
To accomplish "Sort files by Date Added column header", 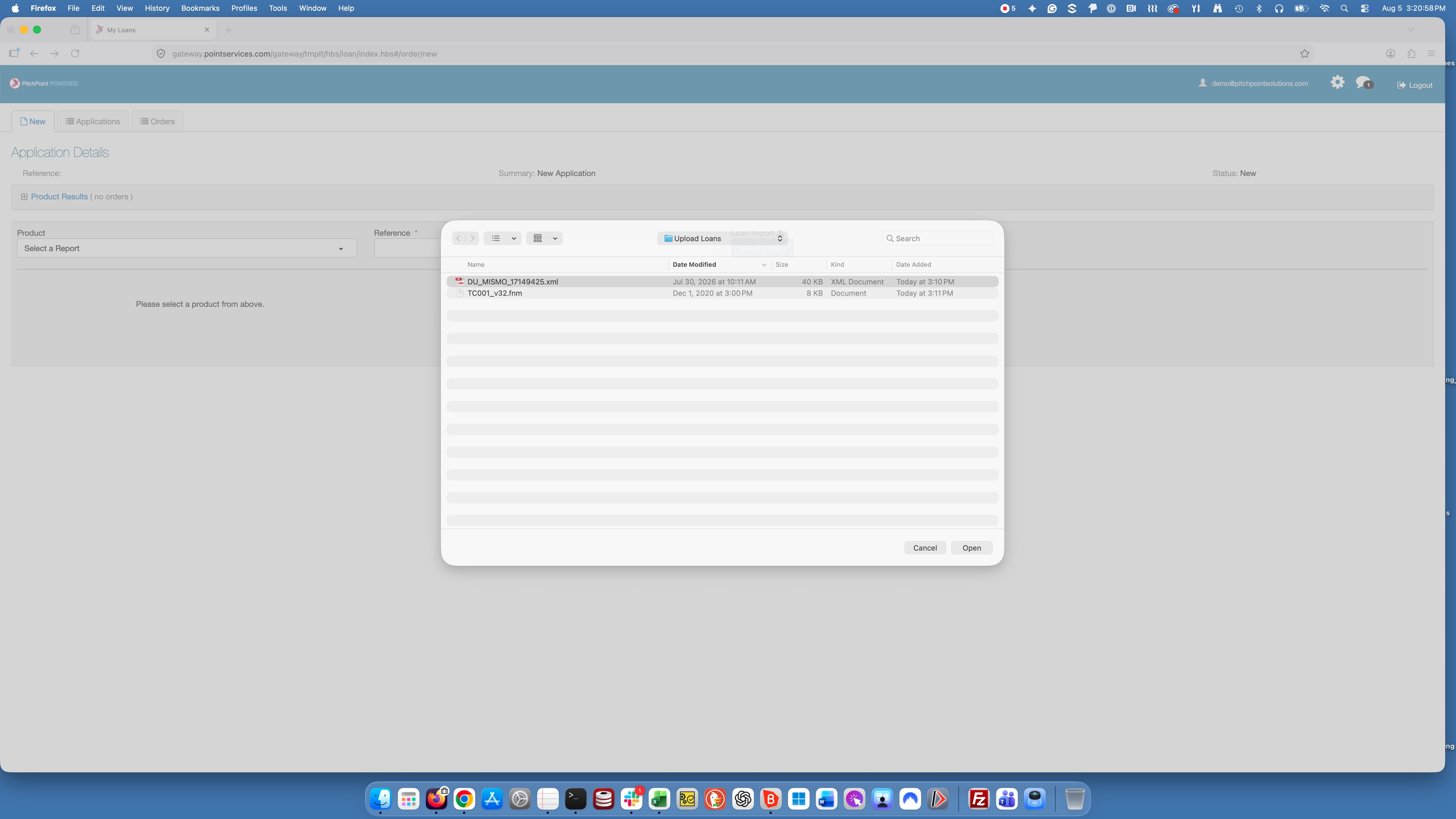I will (913, 264).
